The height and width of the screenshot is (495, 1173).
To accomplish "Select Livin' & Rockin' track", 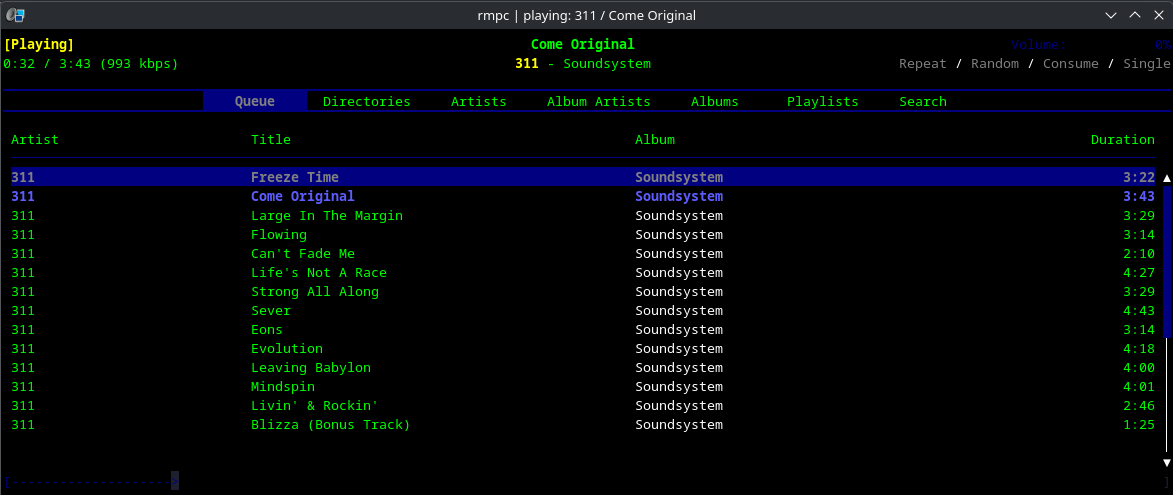I will click(583, 406).
